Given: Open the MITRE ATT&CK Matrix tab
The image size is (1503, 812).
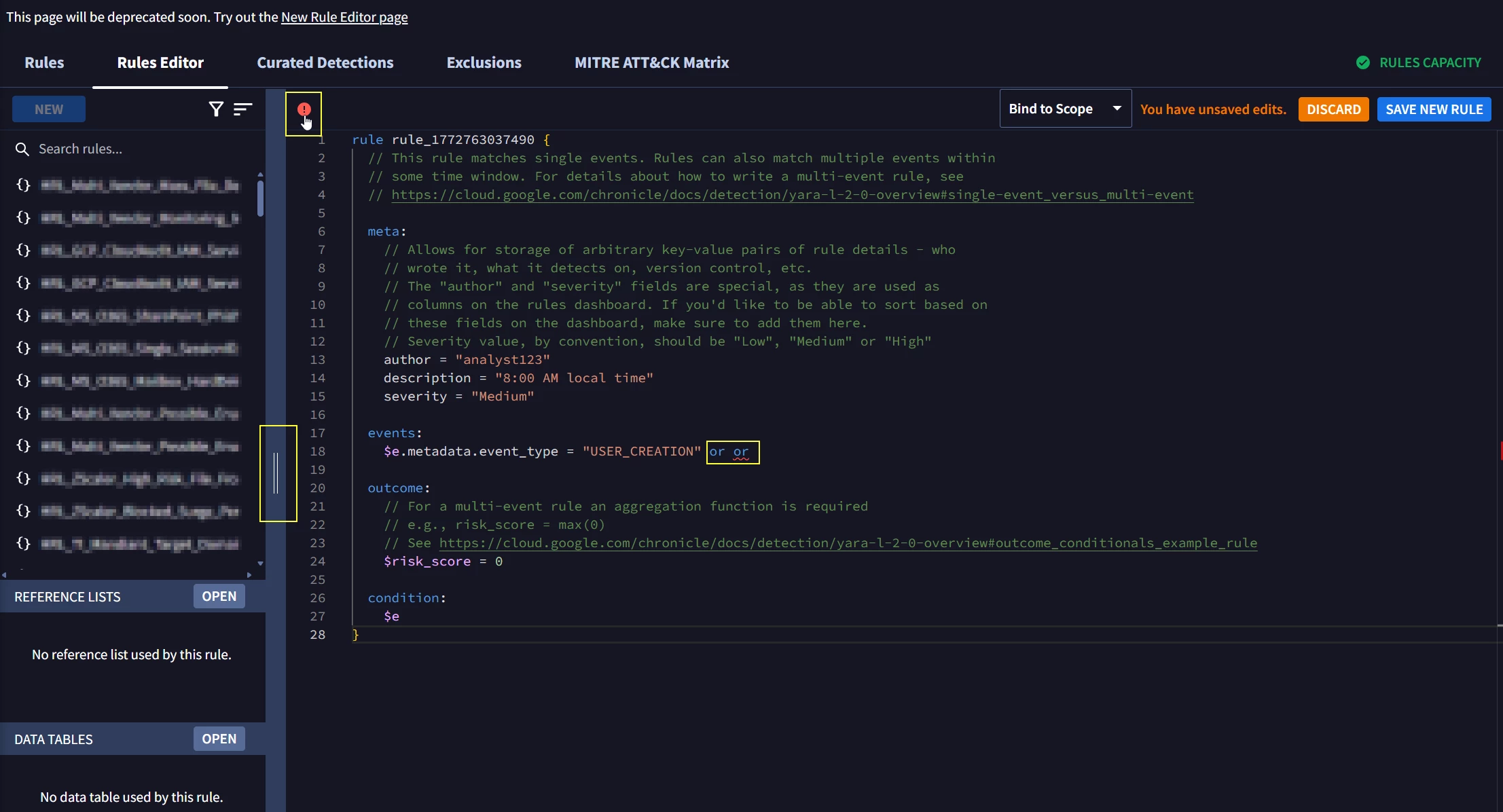Looking at the screenshot, I should coord(651,63).
